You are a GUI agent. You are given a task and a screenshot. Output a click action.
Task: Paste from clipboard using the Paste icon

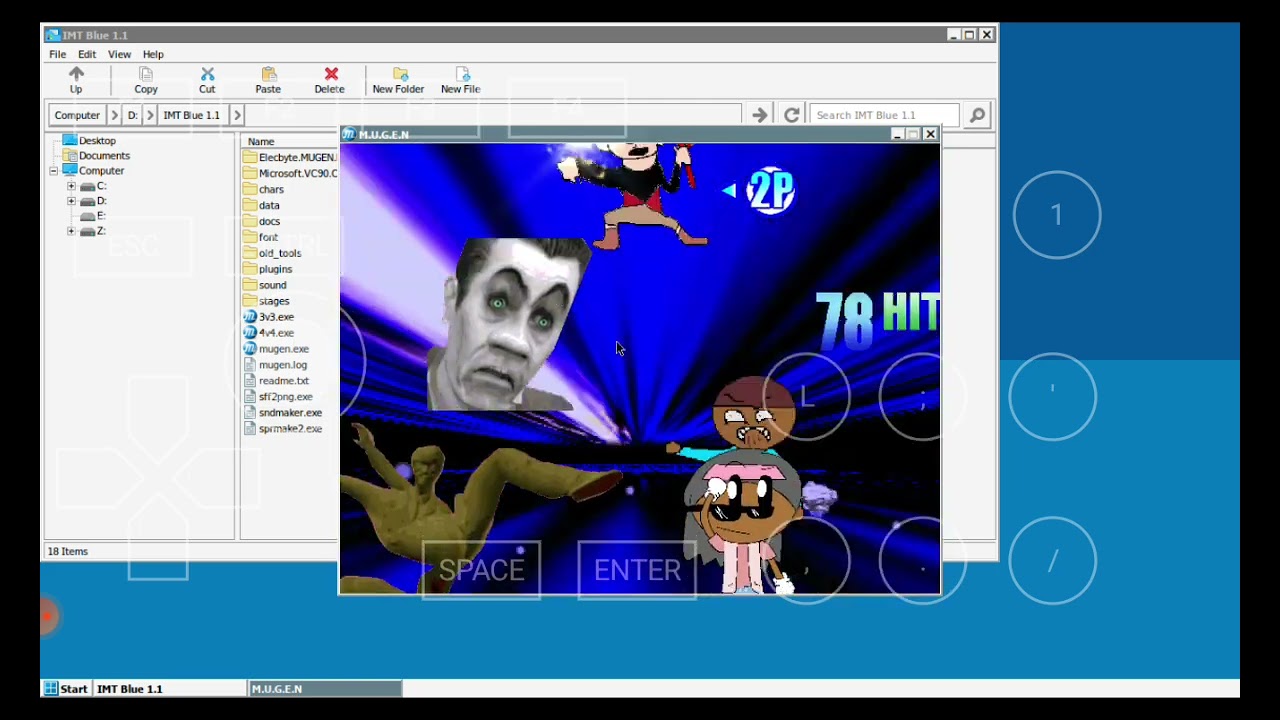[x=268, y=74]
